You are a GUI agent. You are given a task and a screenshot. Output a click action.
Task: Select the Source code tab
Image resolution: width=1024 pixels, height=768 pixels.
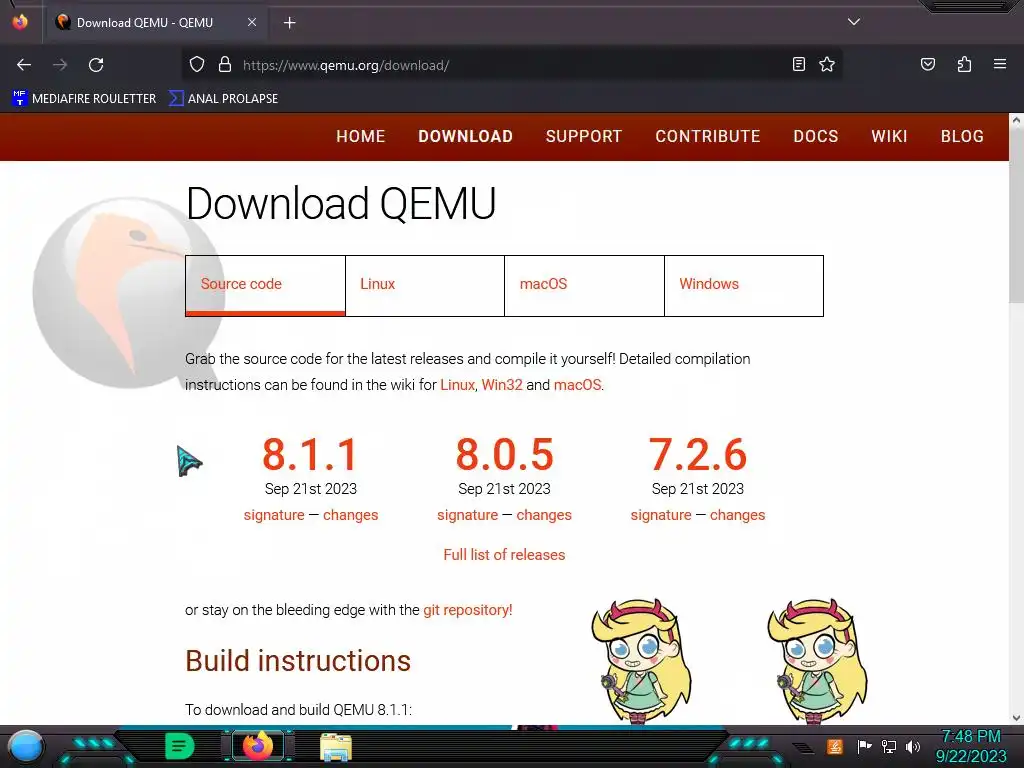[265, 285]
